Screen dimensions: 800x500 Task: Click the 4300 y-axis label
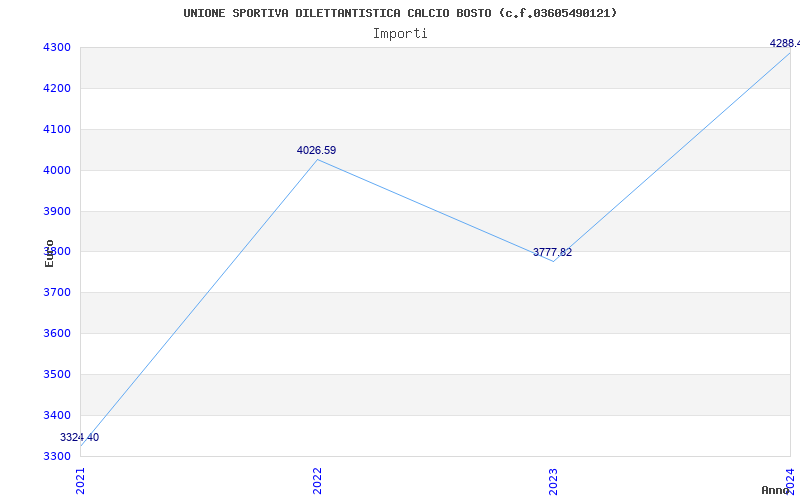tap(57, 47)
